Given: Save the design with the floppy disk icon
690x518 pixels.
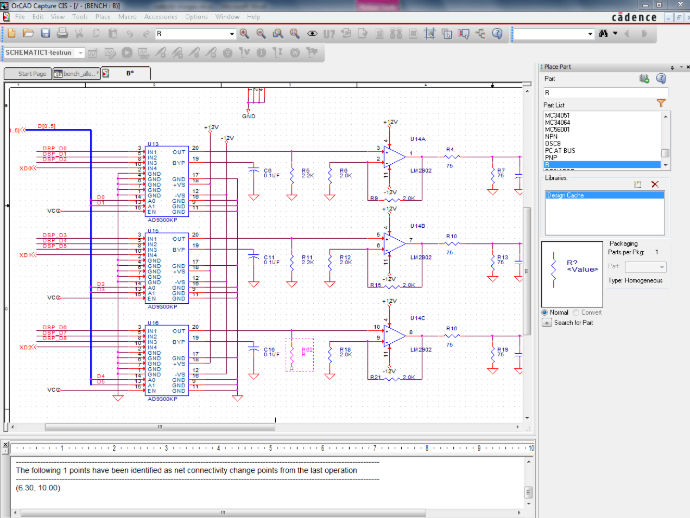Looking at the screenshot, I should click(45, 33).
